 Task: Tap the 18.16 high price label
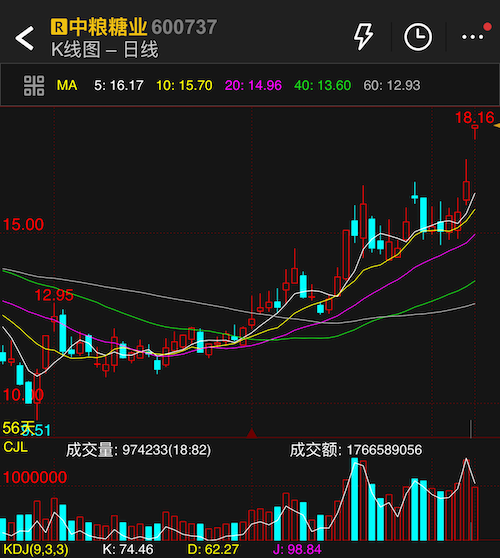(475, 117)
